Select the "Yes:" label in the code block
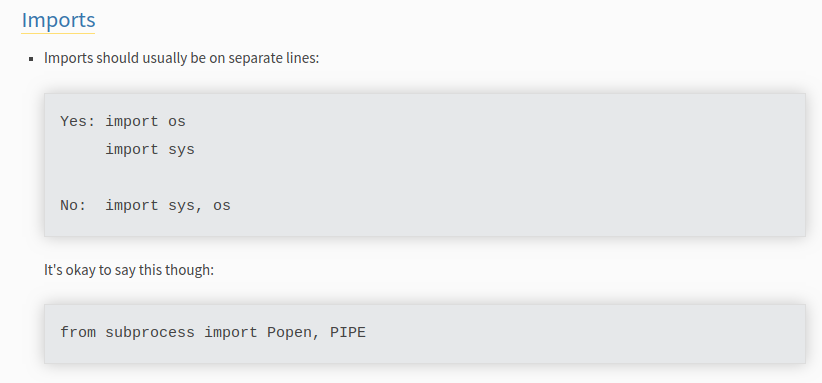 [78, 122]
